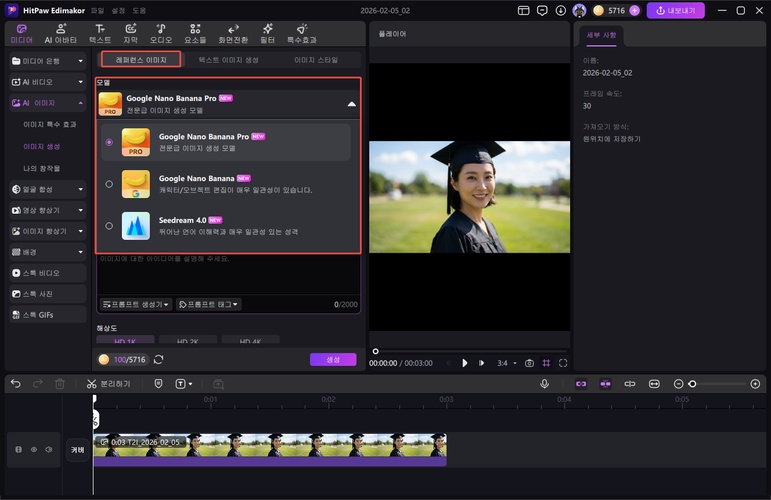Select the 화면전환 transitions icon
Viewport: 771px width, 500px height.
pyautogui.click(x=234, y=34)
